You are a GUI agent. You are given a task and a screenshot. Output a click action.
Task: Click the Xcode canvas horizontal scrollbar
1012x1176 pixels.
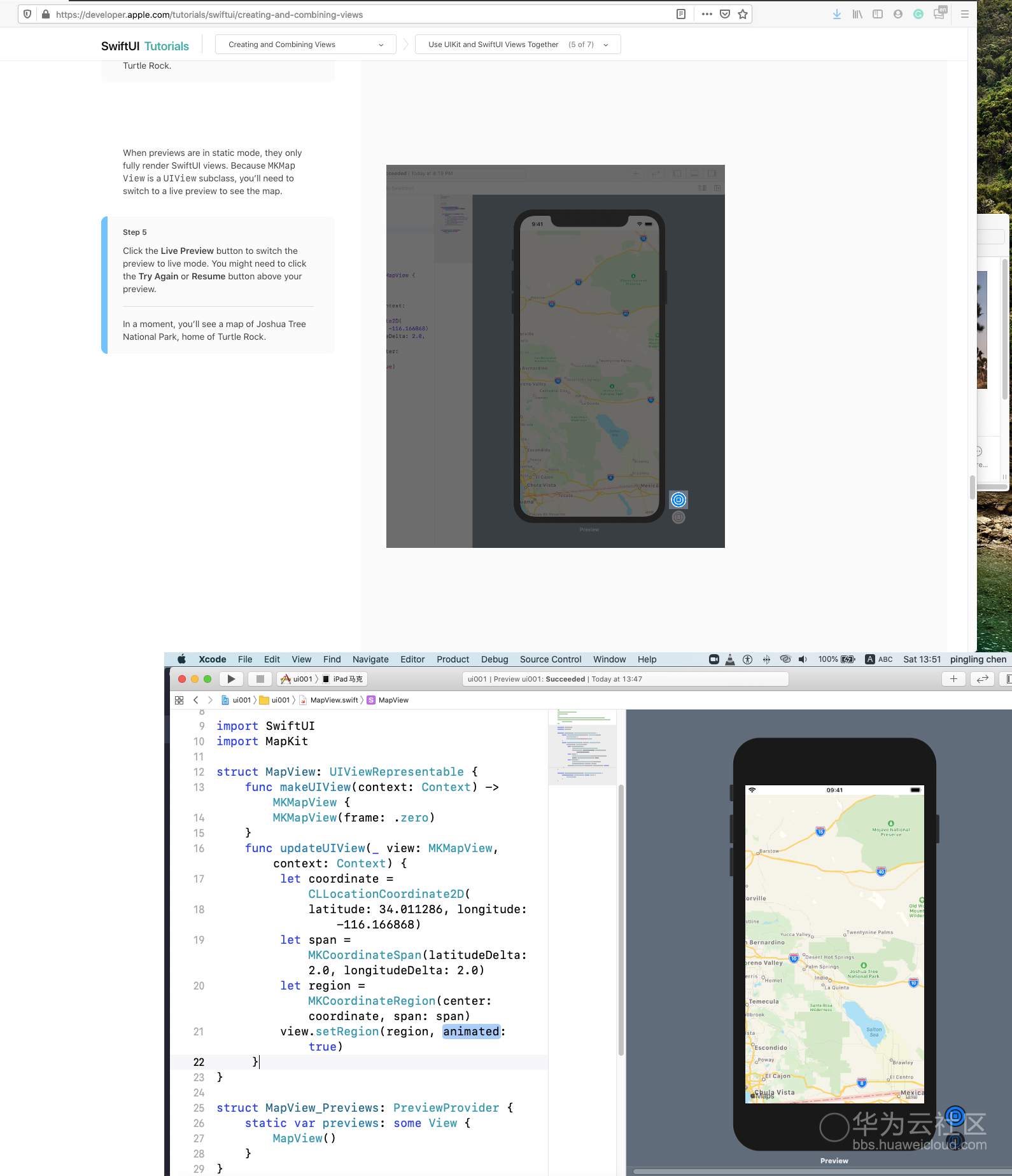(x=821, y=1172)
